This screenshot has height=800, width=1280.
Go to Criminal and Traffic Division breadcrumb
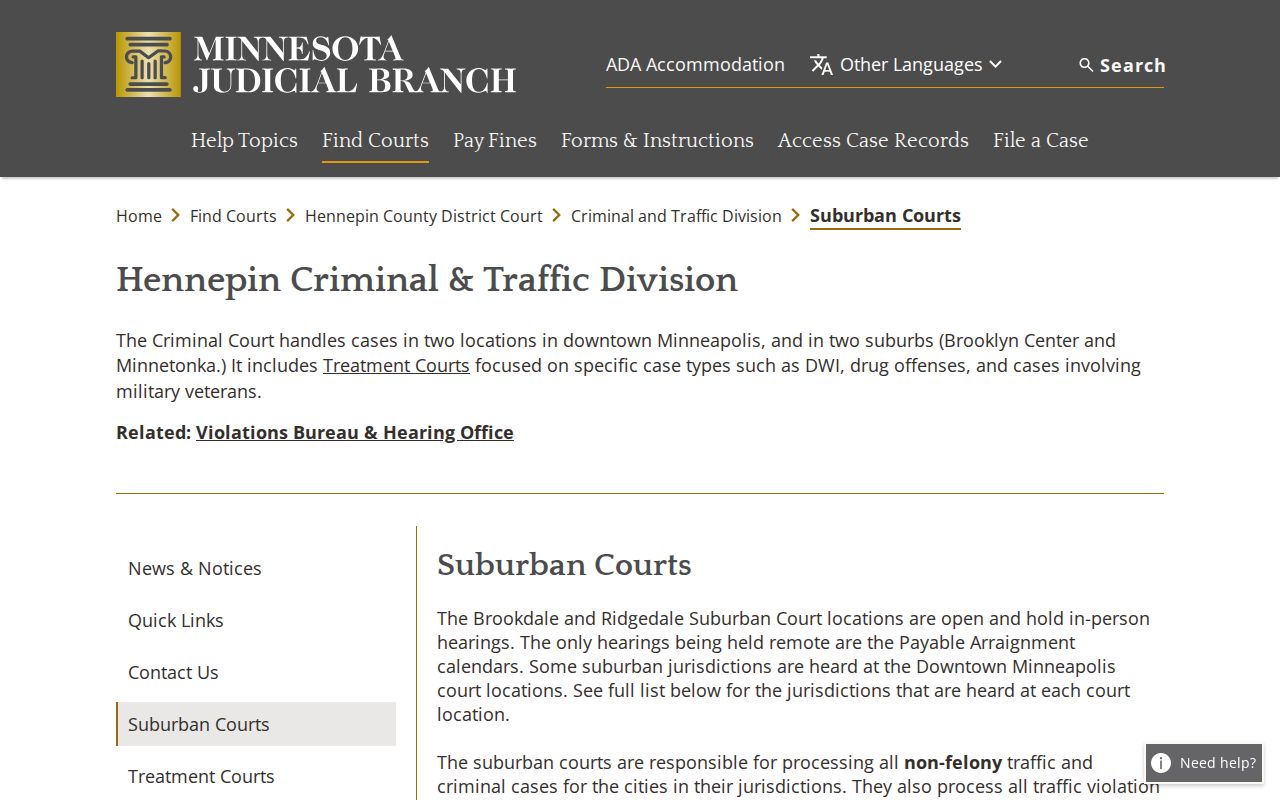[676, 216]
